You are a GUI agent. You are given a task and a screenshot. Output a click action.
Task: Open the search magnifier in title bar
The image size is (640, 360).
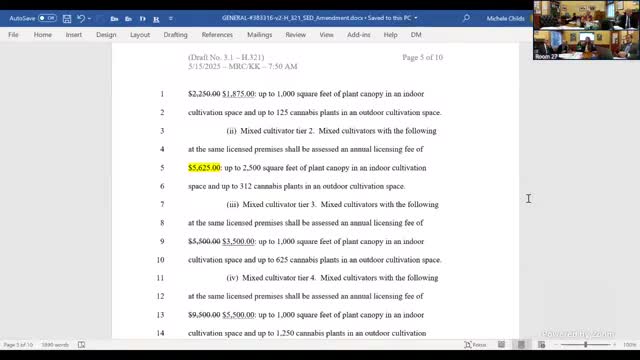click(x=466, y=18)
